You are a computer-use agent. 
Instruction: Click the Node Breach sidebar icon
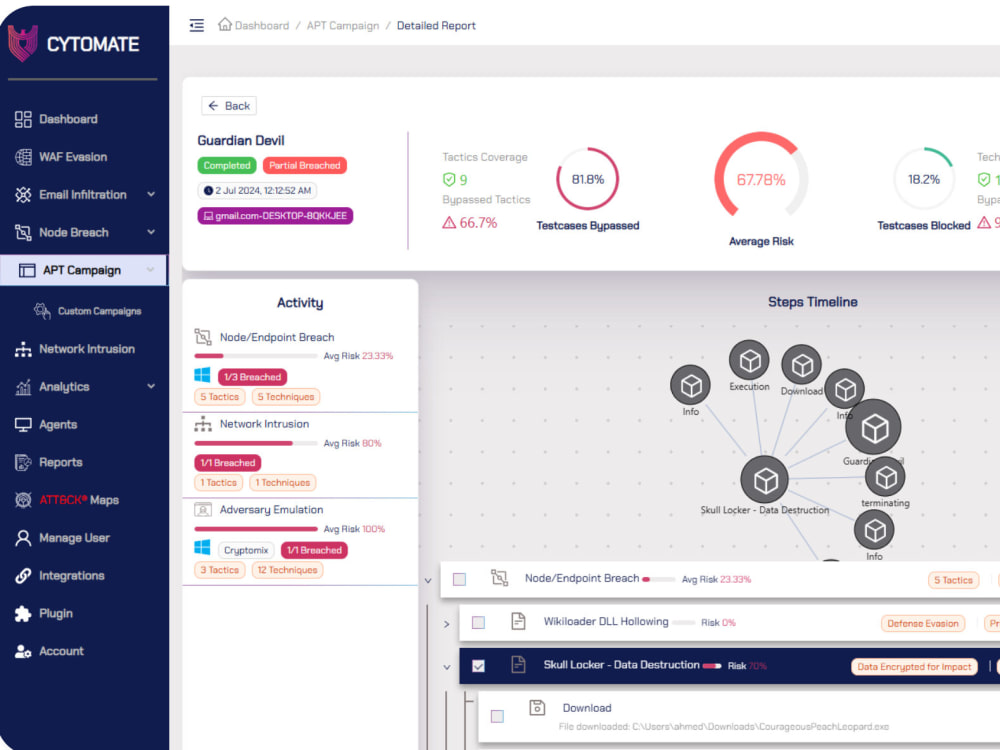pos(23,233)
